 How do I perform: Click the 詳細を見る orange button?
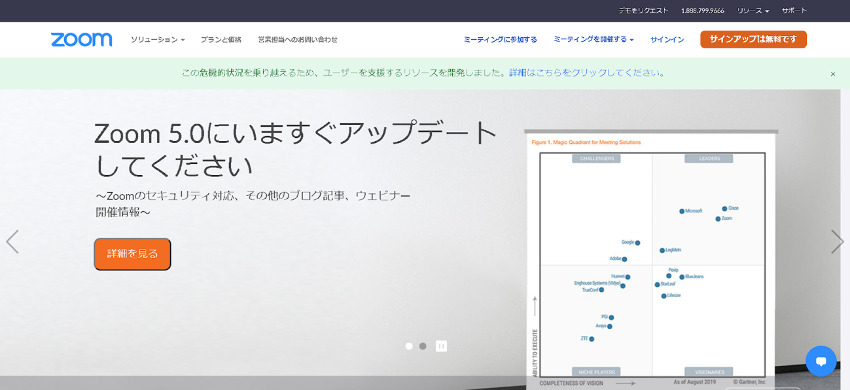click(x=132, y=254)
